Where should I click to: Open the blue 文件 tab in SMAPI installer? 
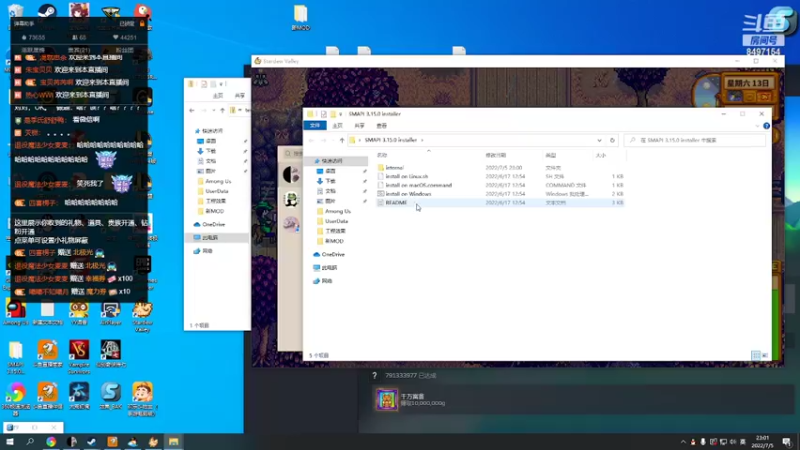click(315, 126)
